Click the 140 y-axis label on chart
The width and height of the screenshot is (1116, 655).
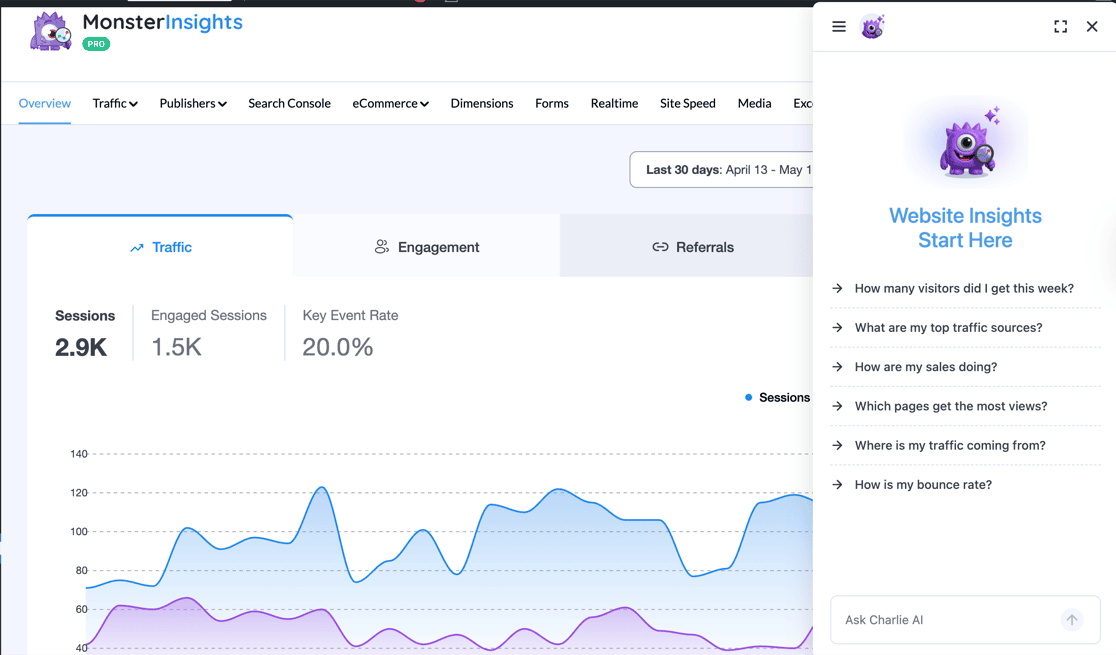(x=79, y=454)
